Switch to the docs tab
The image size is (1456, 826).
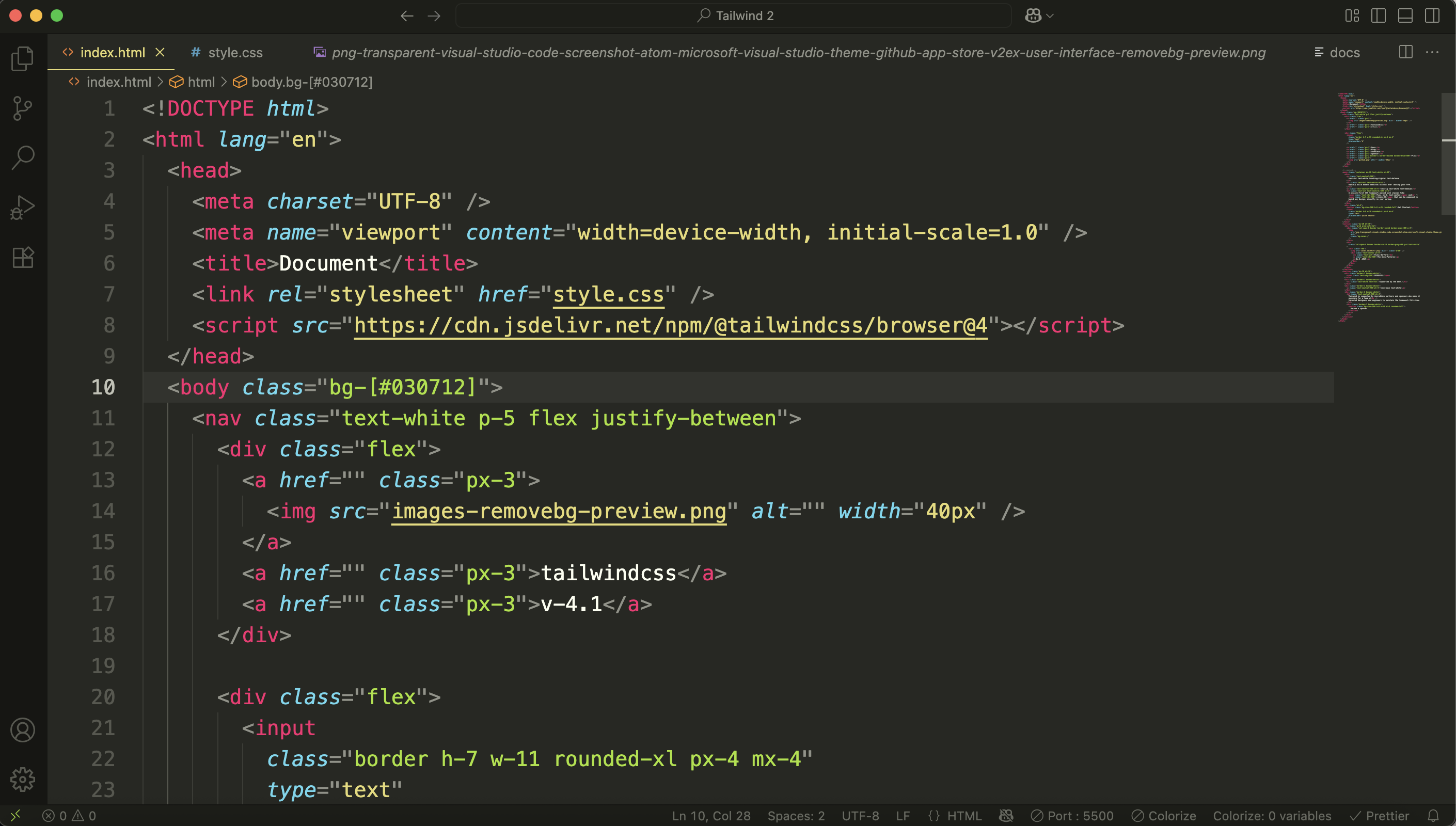click(x=1337, y=52)
